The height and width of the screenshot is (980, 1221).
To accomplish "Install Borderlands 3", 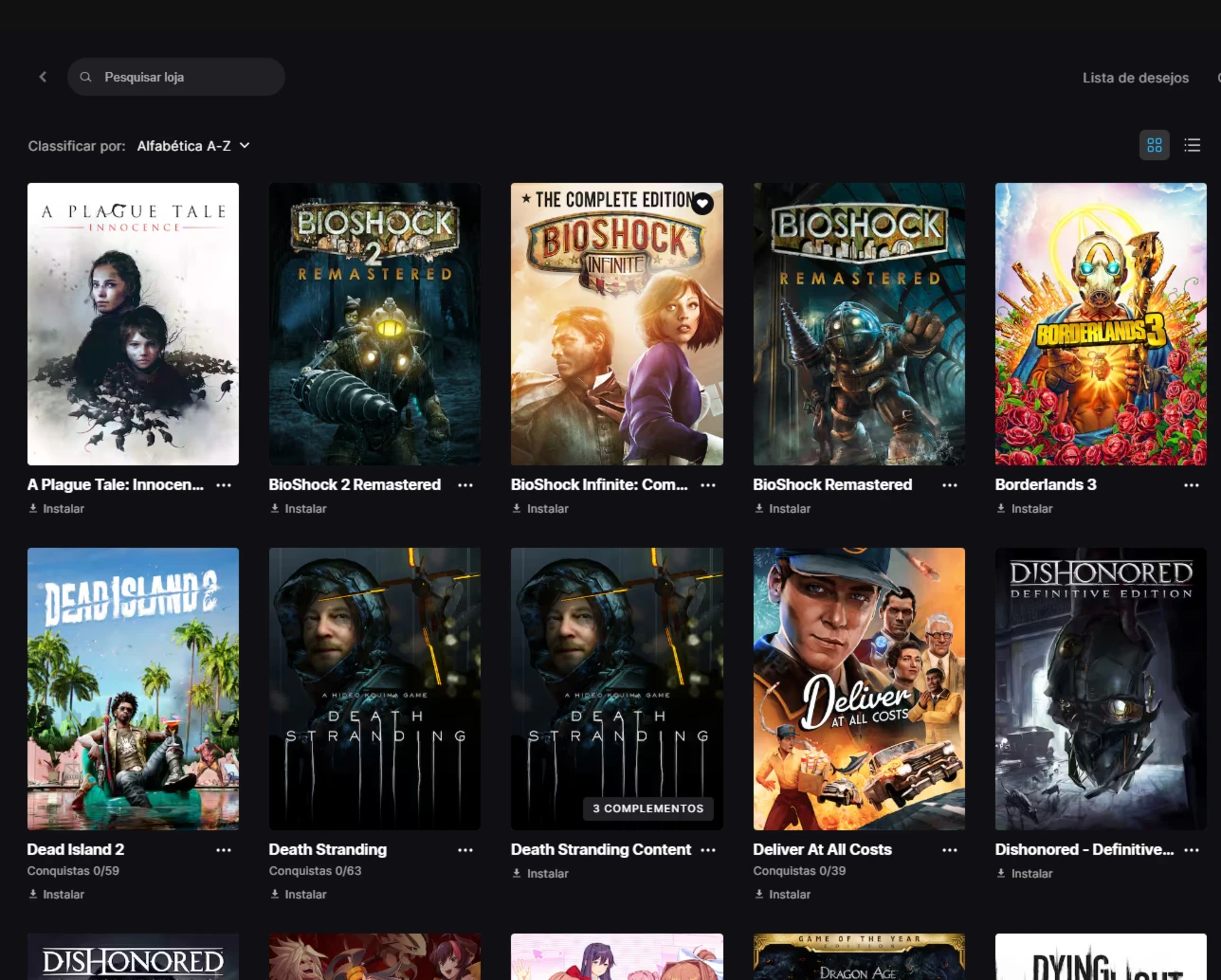I will point(1024,509).
